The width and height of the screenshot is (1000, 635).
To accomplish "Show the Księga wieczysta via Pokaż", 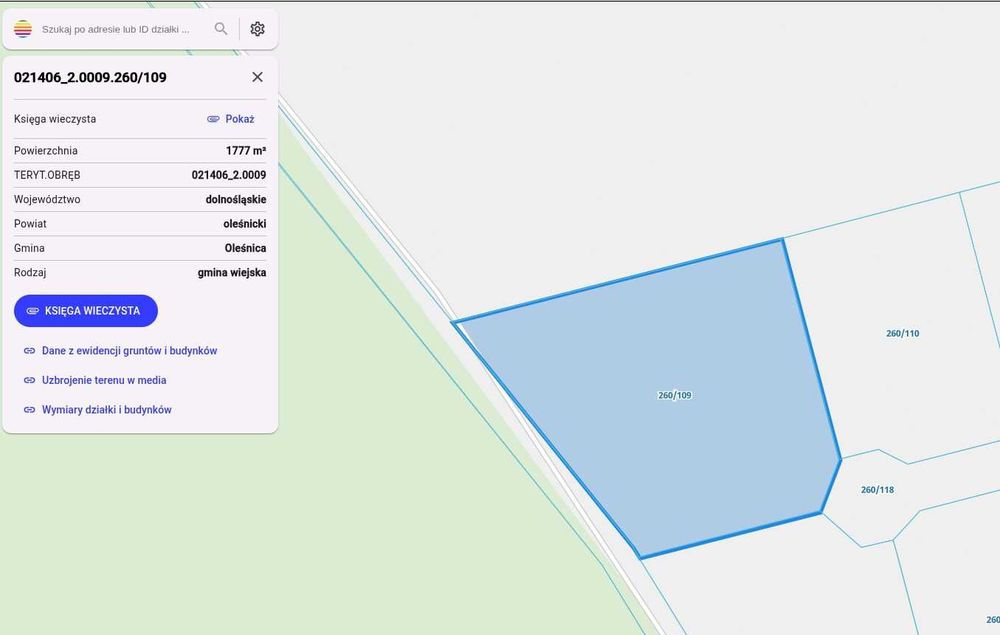I will point(239,119).
